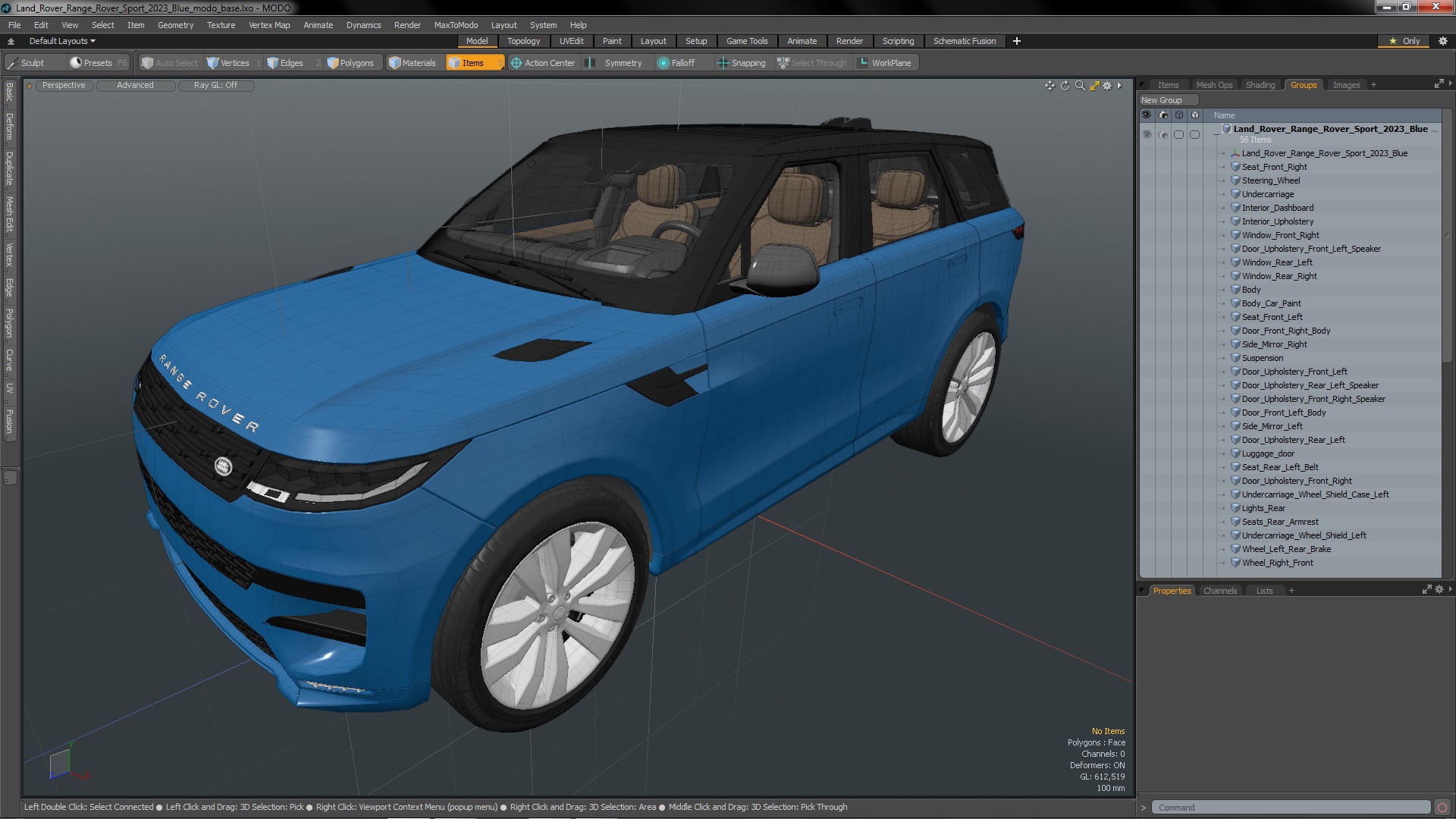Click the home arrow icon left of Default Layouts
This screenshot has height=819, width=1456.
pos(11,41)
